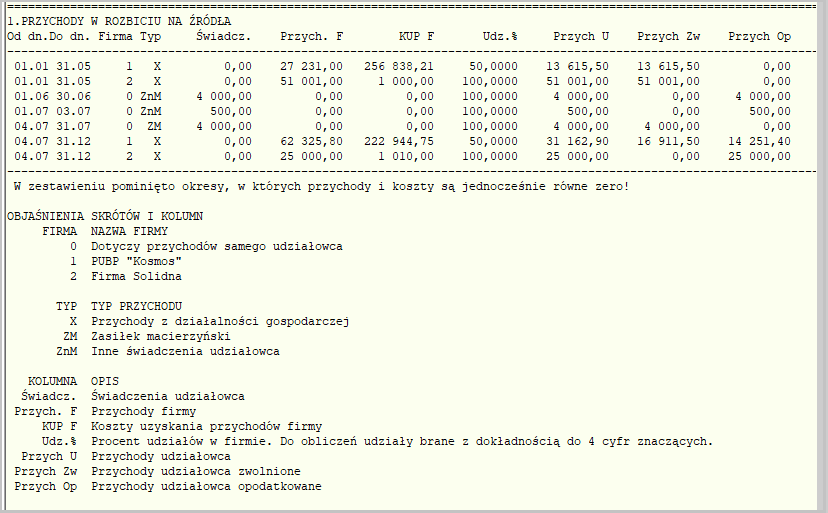Click the value 256 838,21 in the KUP F column
The image size is (828, 513).
click(x=399, y=67)
